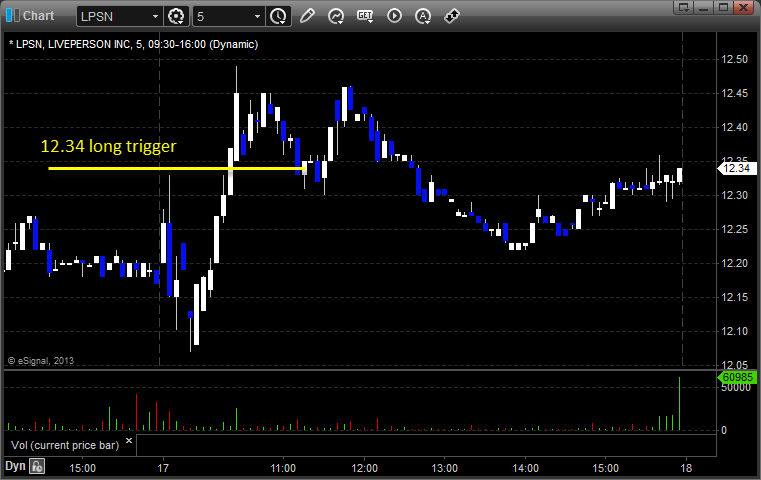Click the Vol (current price bar) label
The height and width of the screenshot is (480, 761).
pos(65,445)
